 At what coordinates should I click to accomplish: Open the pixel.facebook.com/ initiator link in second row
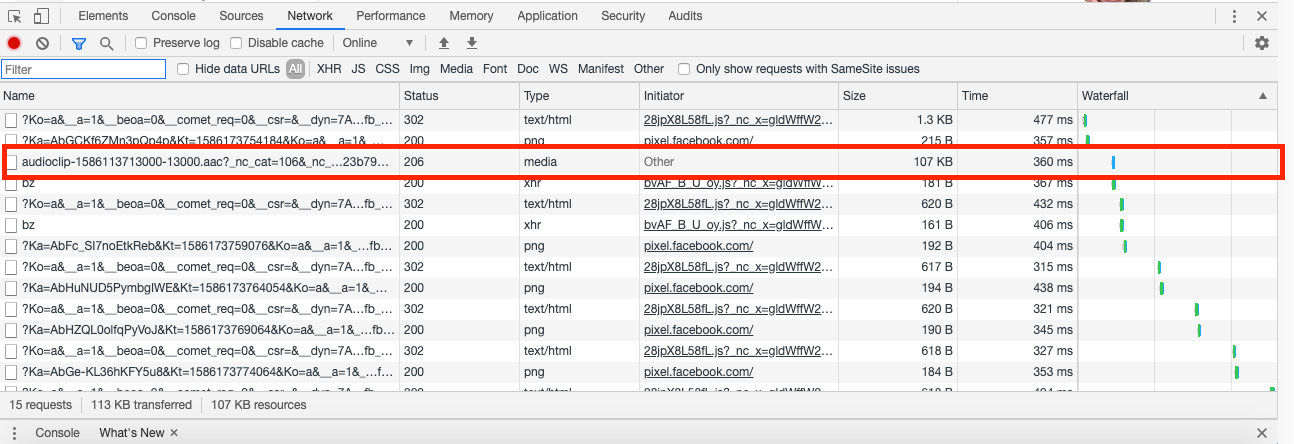(x=698, y=140)
